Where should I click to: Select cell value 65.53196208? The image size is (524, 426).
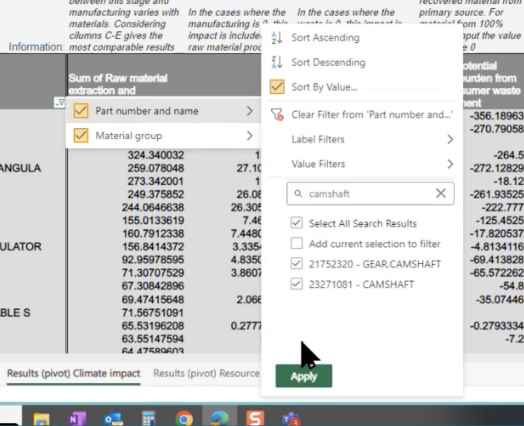153,326
